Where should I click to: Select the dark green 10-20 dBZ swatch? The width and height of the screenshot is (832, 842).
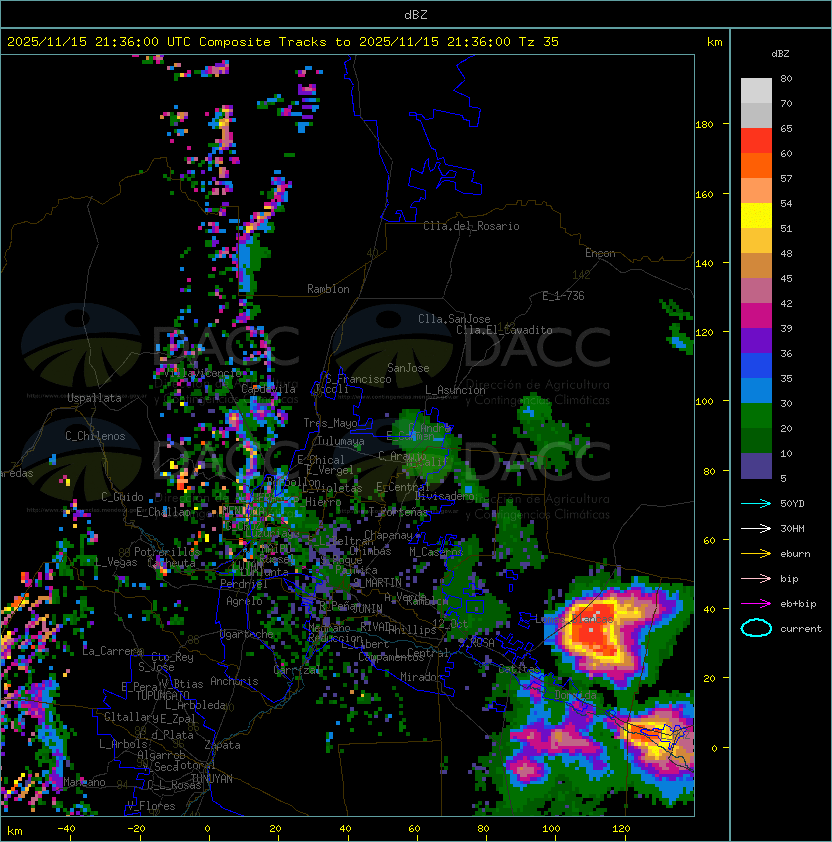click(756, 440)
